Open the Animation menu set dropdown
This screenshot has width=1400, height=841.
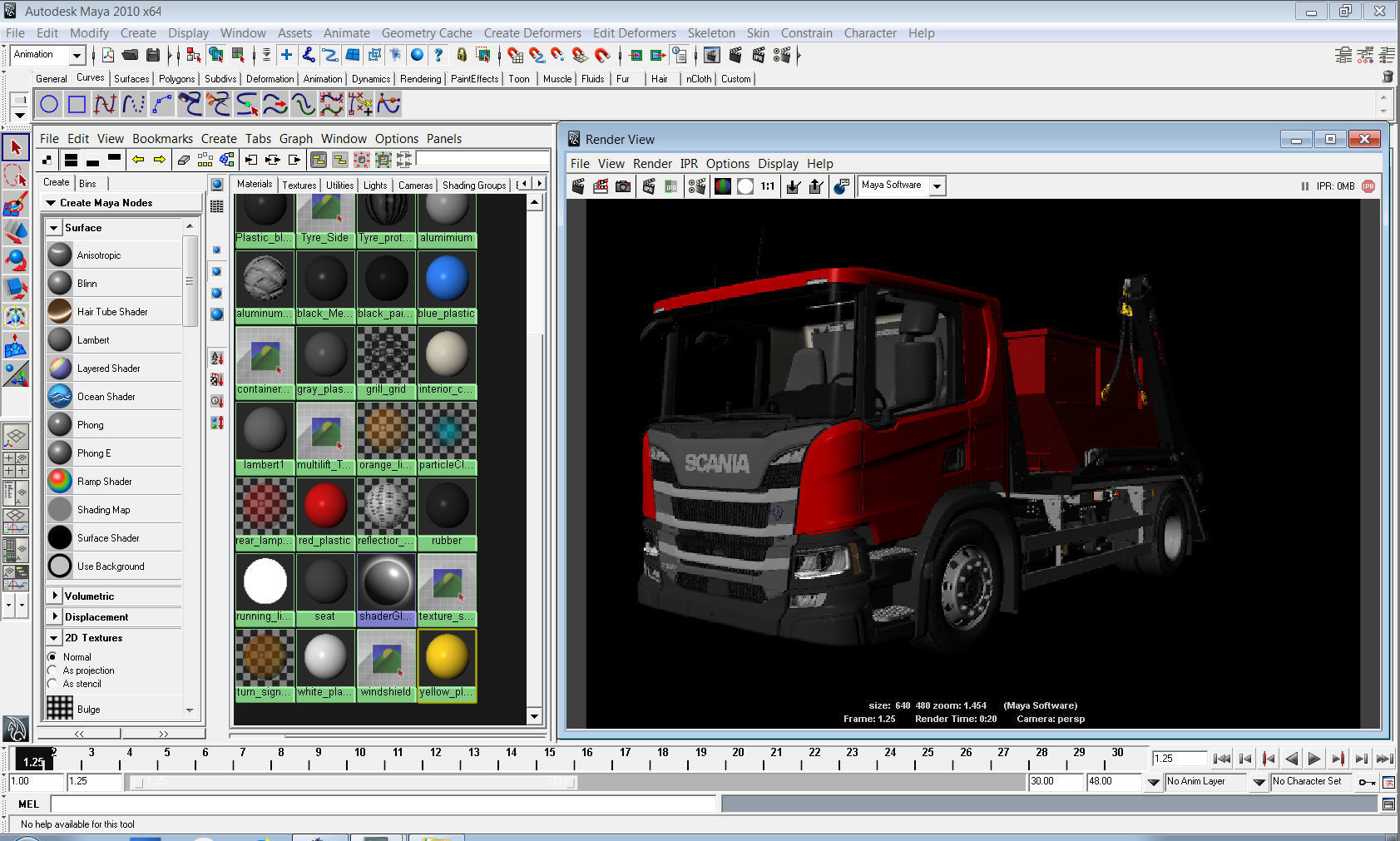pos(77,55)
